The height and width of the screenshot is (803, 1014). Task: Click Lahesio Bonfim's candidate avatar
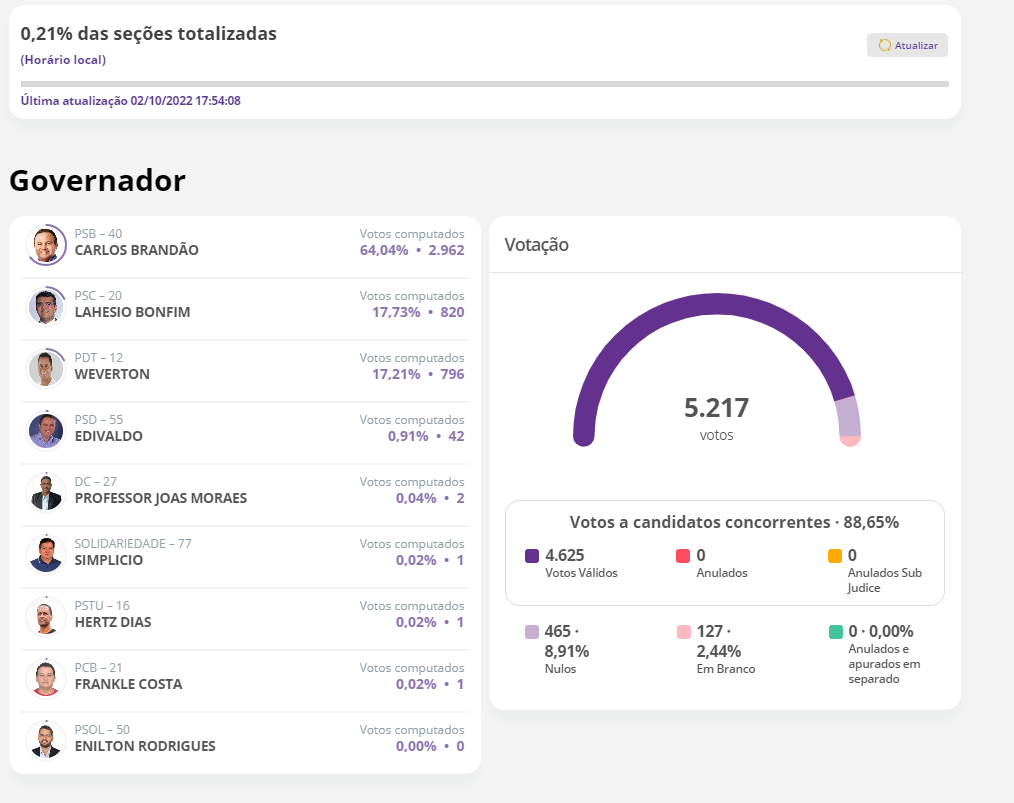tap(46, 306)
